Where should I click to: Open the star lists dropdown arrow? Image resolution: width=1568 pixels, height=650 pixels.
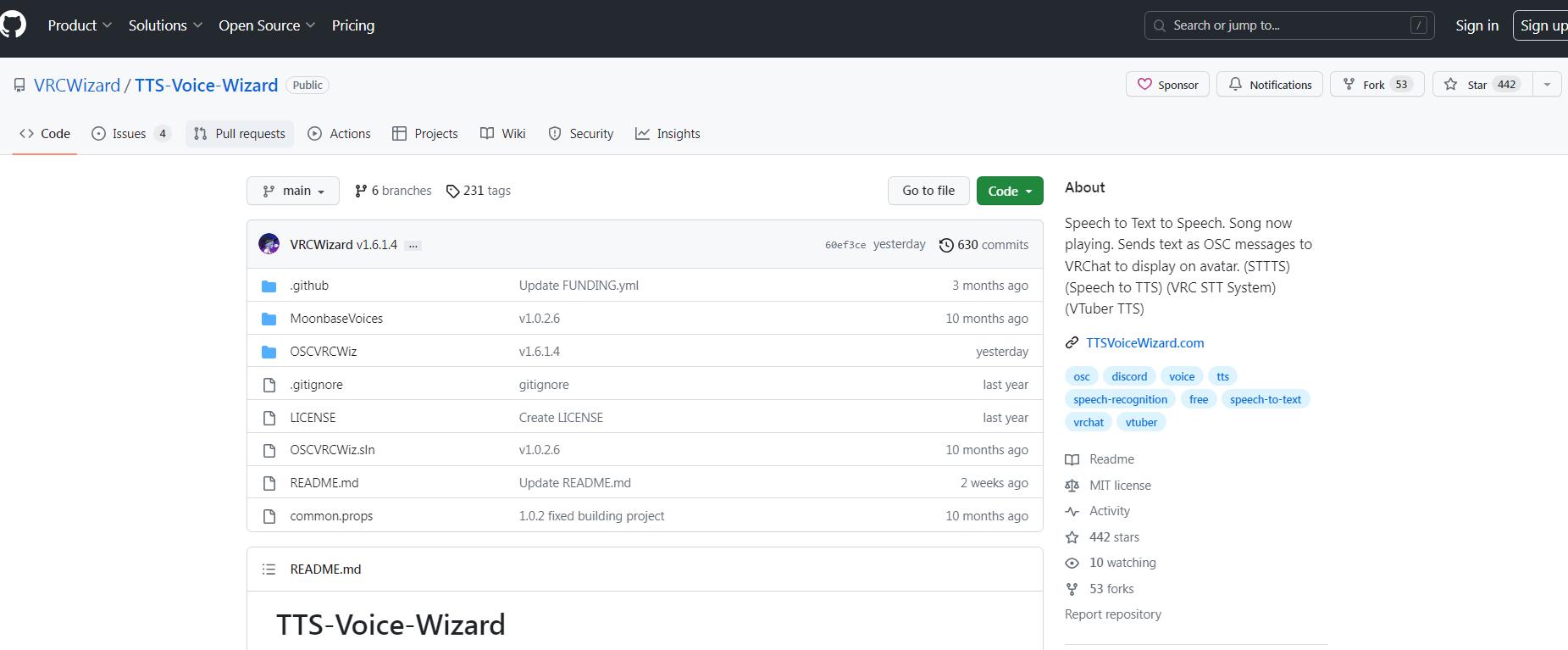(1547, 85)
